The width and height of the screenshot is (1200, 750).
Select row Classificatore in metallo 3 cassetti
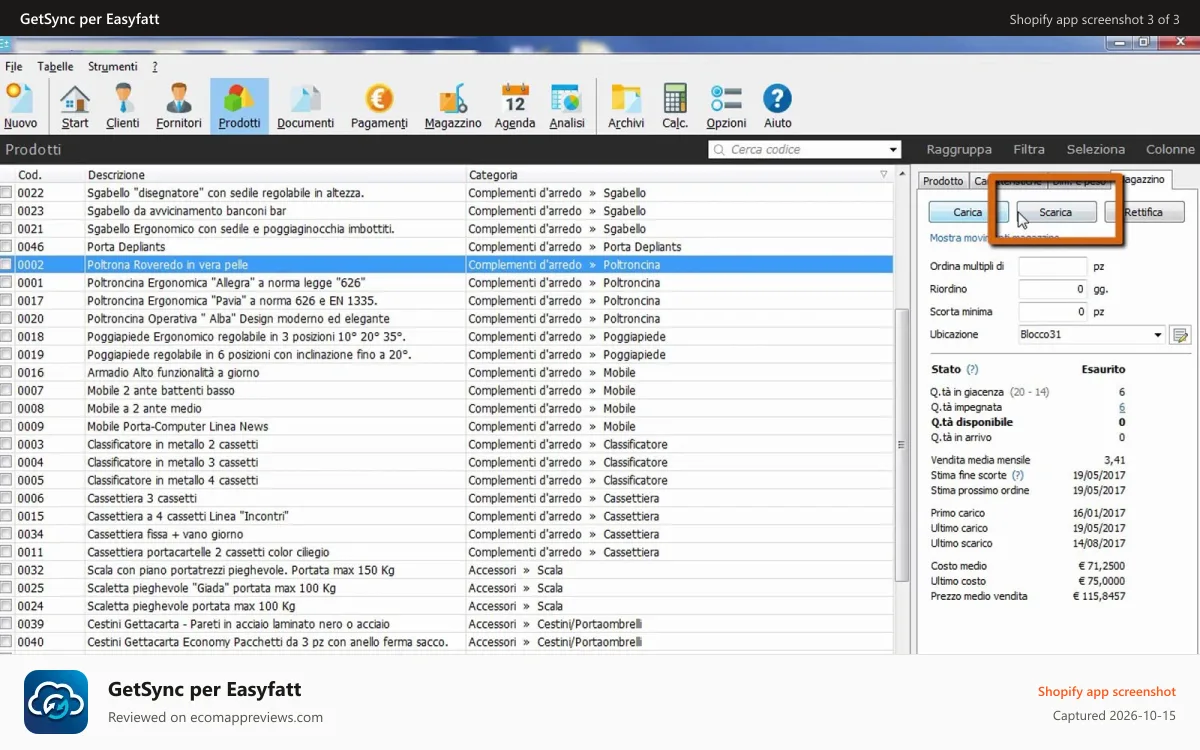point(447,463)
